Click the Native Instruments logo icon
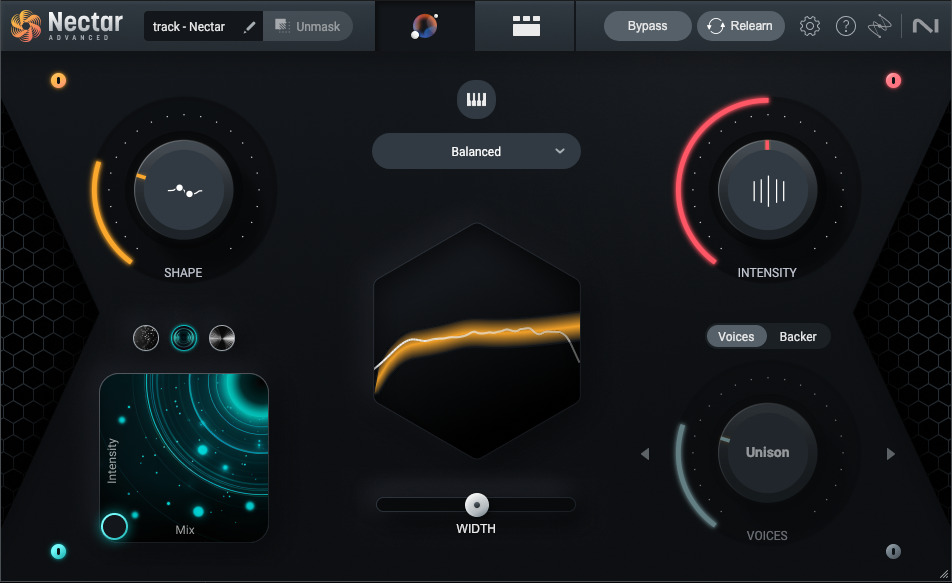Screen dimensions: 952x583 click(x=925, y=26)
